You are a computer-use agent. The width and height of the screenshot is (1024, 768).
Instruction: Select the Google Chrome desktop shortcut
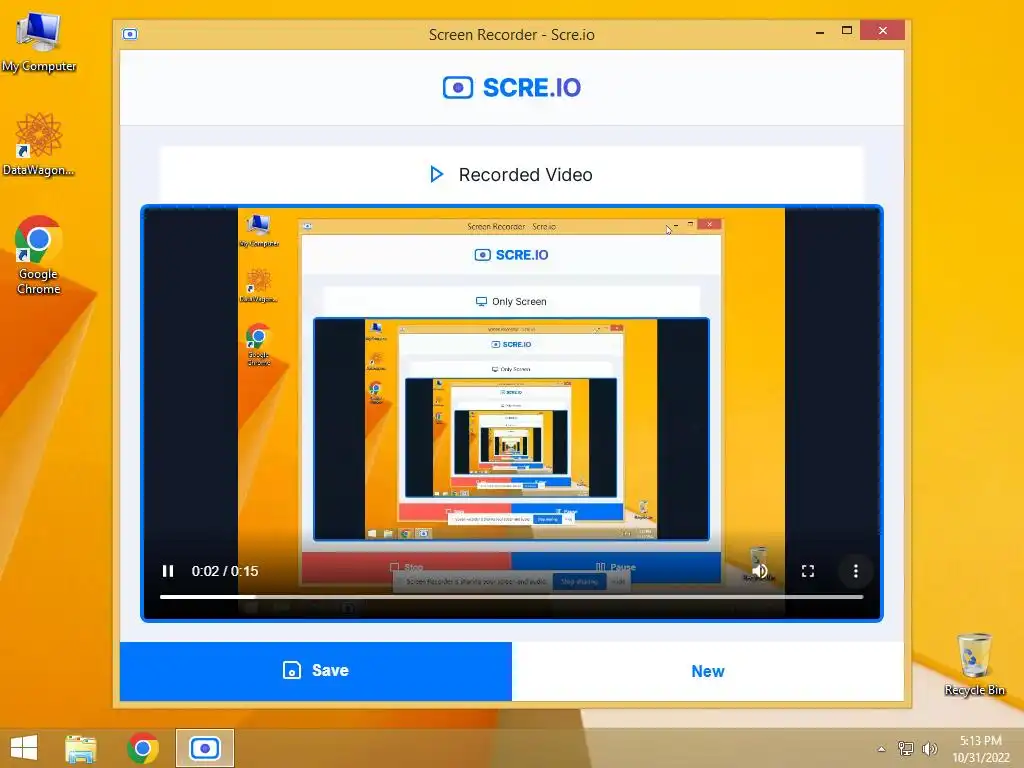(x=39, y=255)
